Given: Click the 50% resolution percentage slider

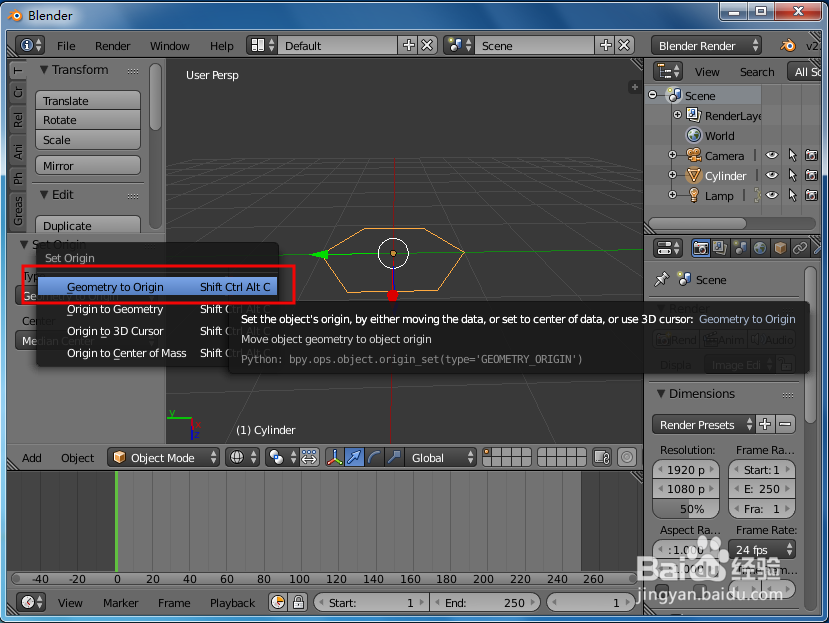Looking at the screenshot, I should pyautogui.click(x=686, y=509).
